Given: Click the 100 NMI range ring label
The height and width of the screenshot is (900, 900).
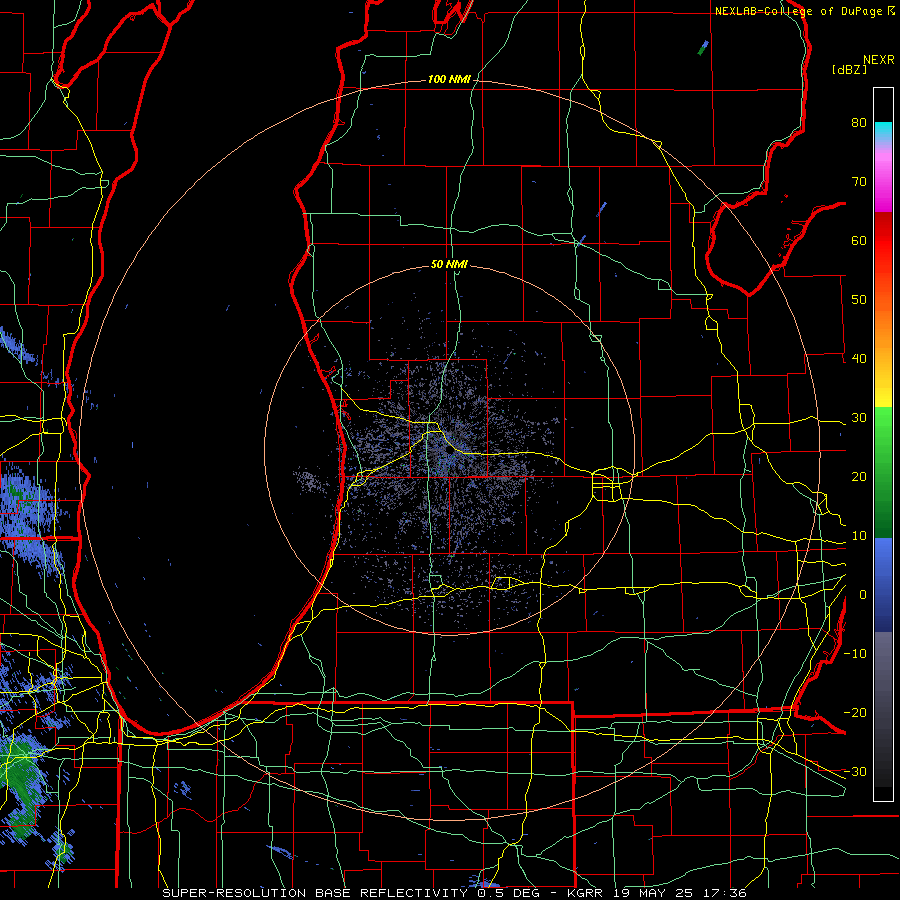Looking at the screenshot, I should click(449, 79).
